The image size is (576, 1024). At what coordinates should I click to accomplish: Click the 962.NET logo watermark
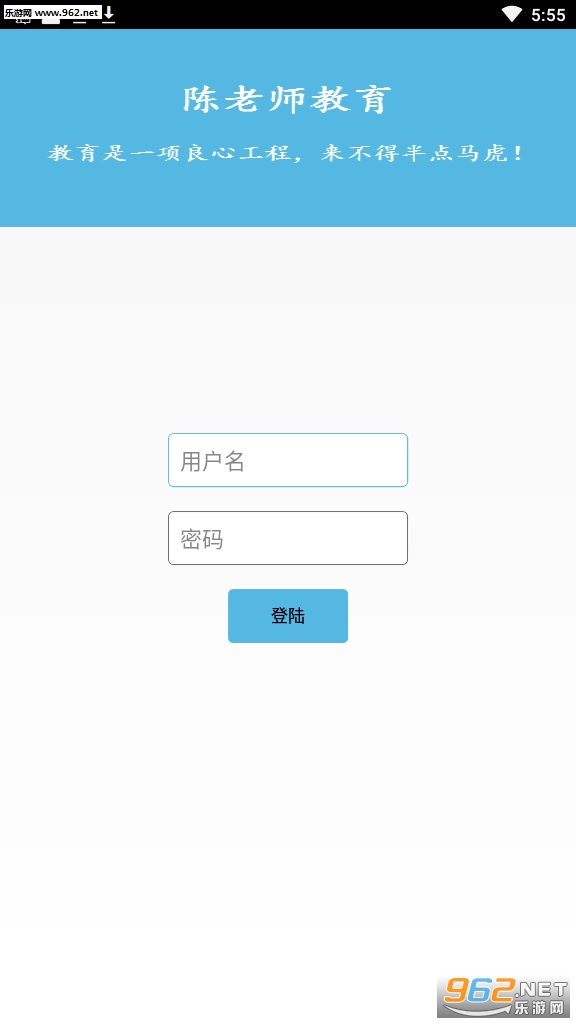click(504, 997)
